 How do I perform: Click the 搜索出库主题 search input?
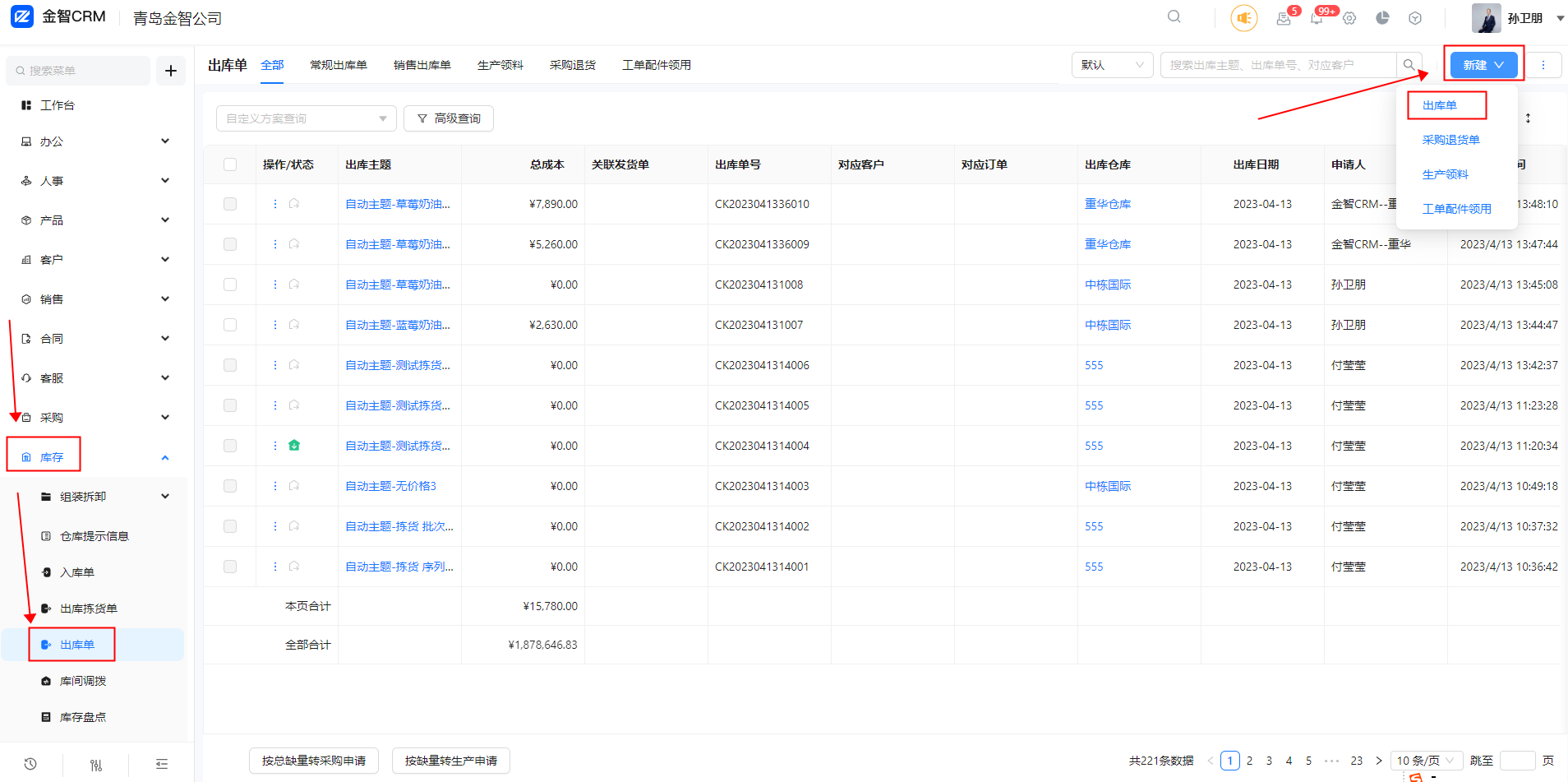click(1279, 65)
